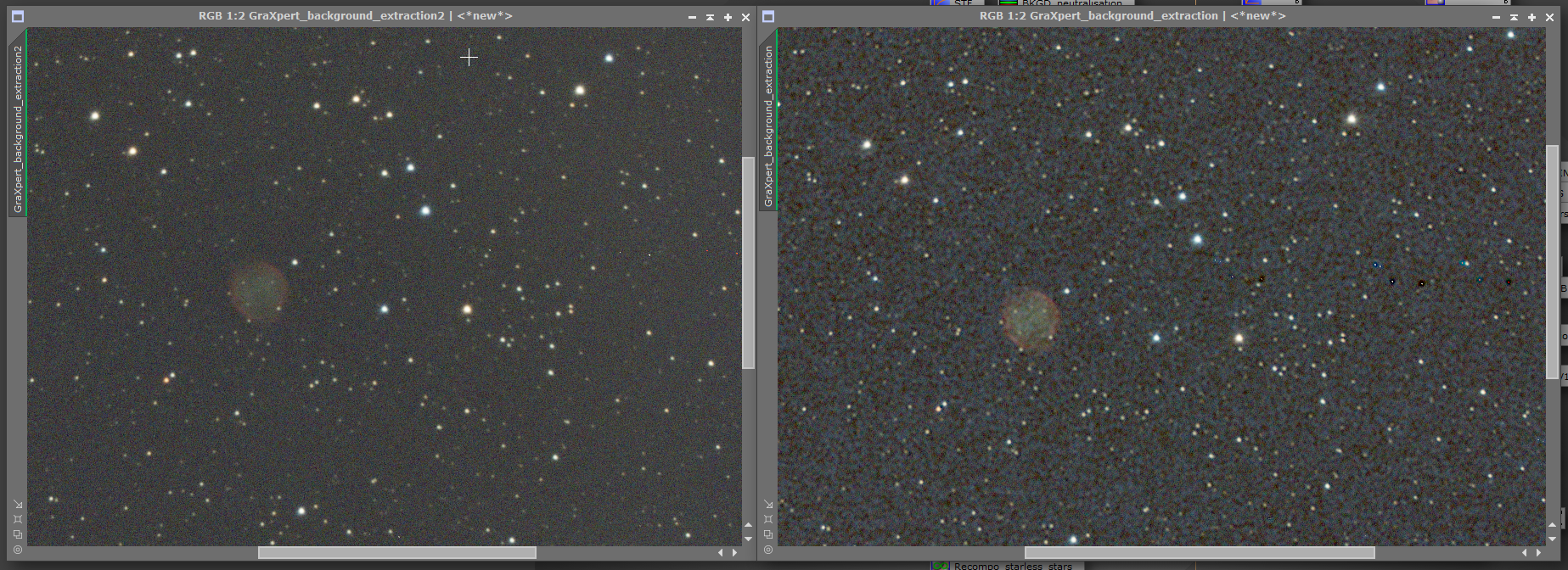Image resolution: width=1568 pixels, height=570 pixels.
Task: Click the green-red nebula in GraXpert_background_extraction2 image
Action: pyautogui.click(x=258, y=291)
